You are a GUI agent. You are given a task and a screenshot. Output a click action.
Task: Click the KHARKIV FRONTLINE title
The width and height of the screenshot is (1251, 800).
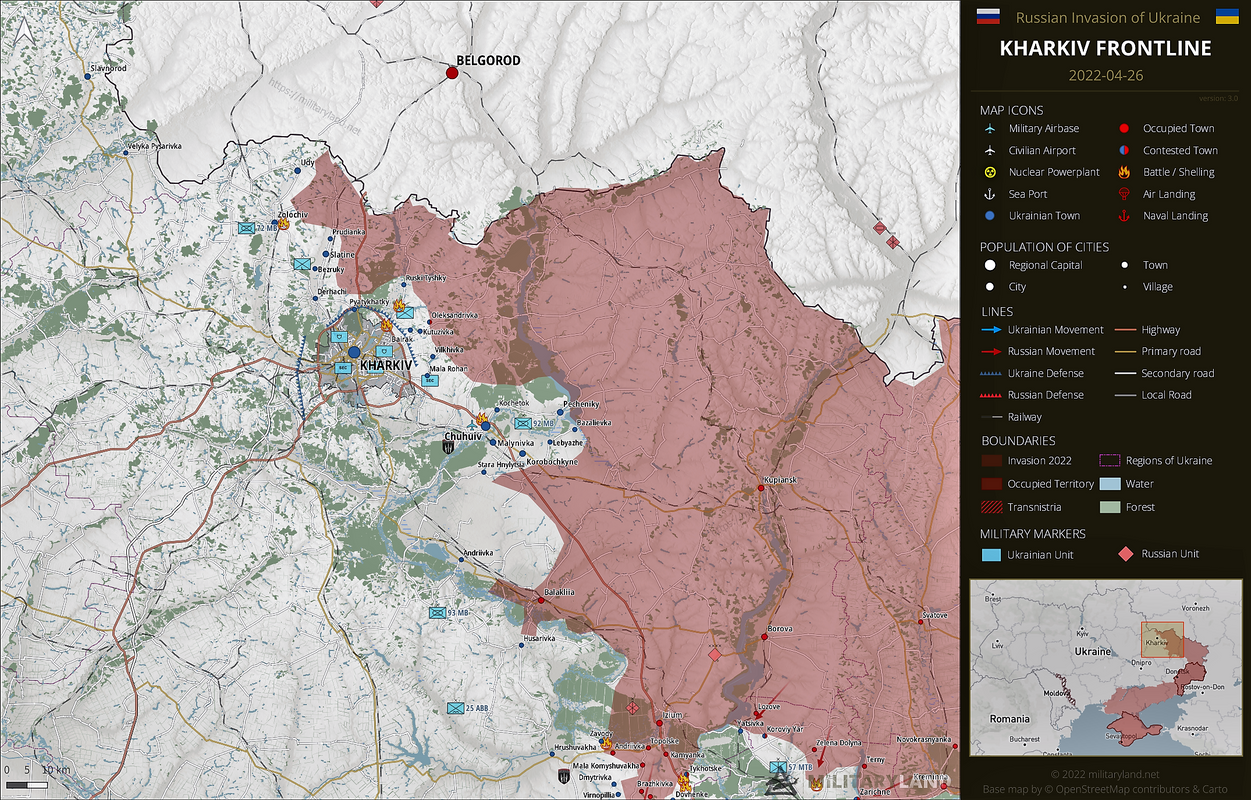point(1105,48)
